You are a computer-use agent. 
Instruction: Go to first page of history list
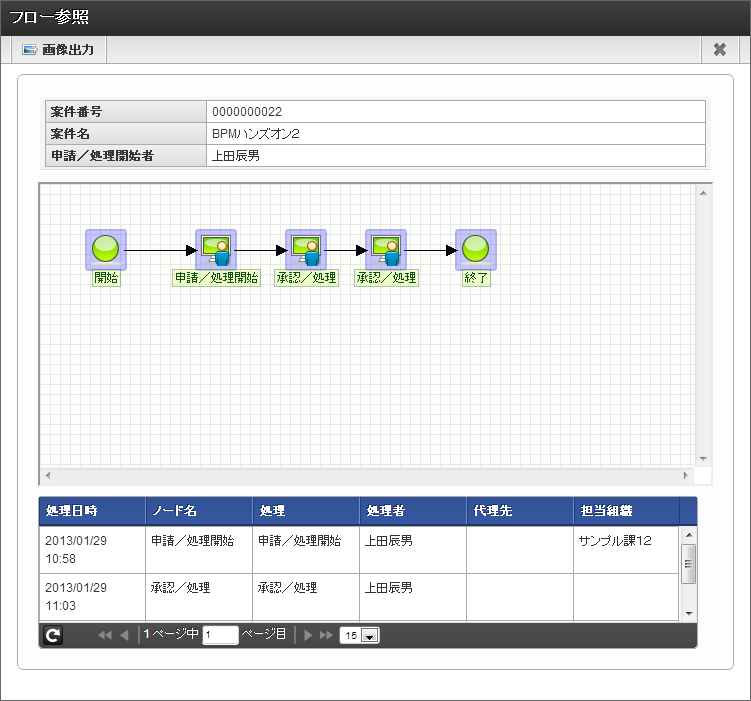(104, 635)
